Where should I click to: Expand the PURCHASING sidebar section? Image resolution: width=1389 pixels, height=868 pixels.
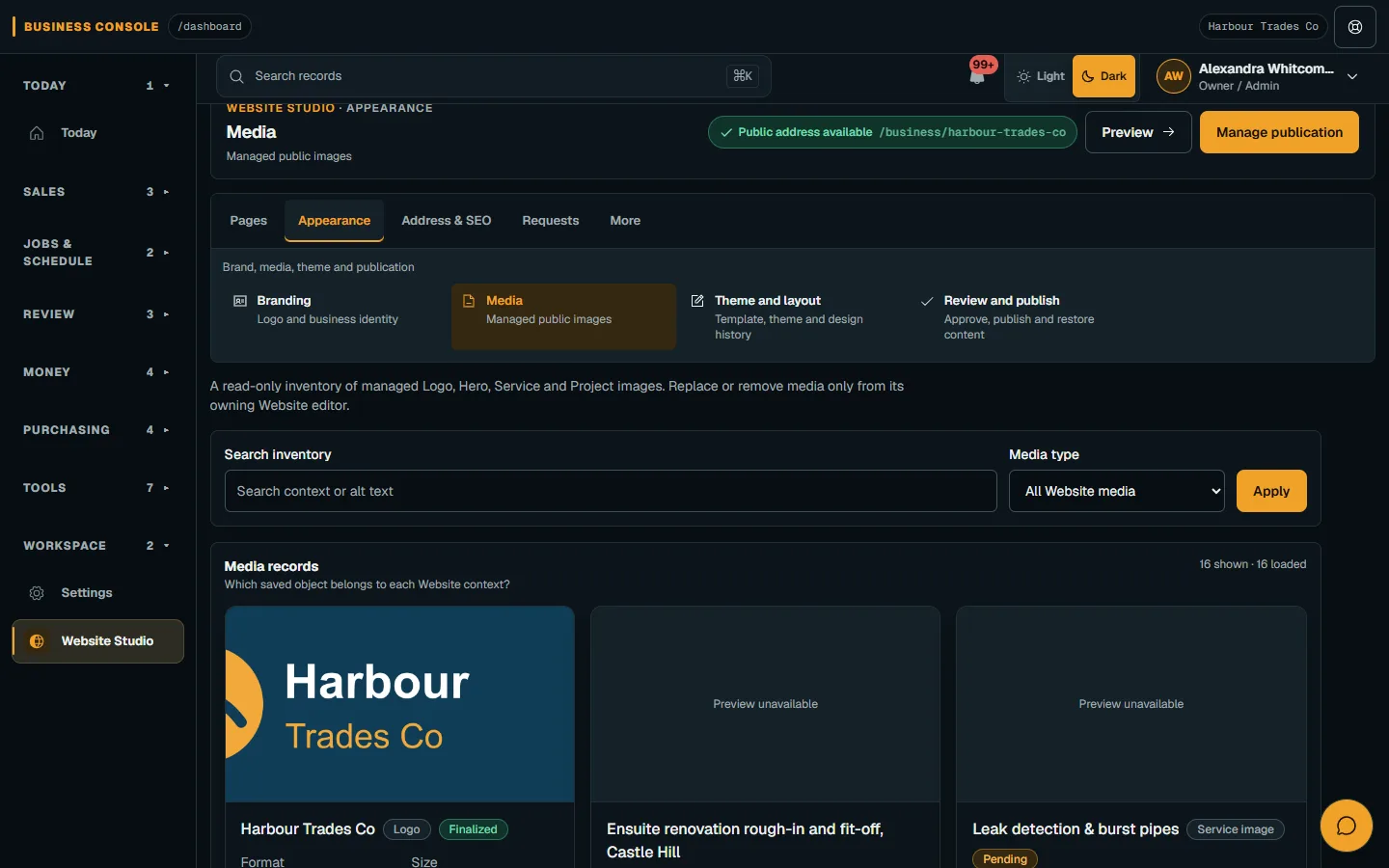tap(97, 430)
